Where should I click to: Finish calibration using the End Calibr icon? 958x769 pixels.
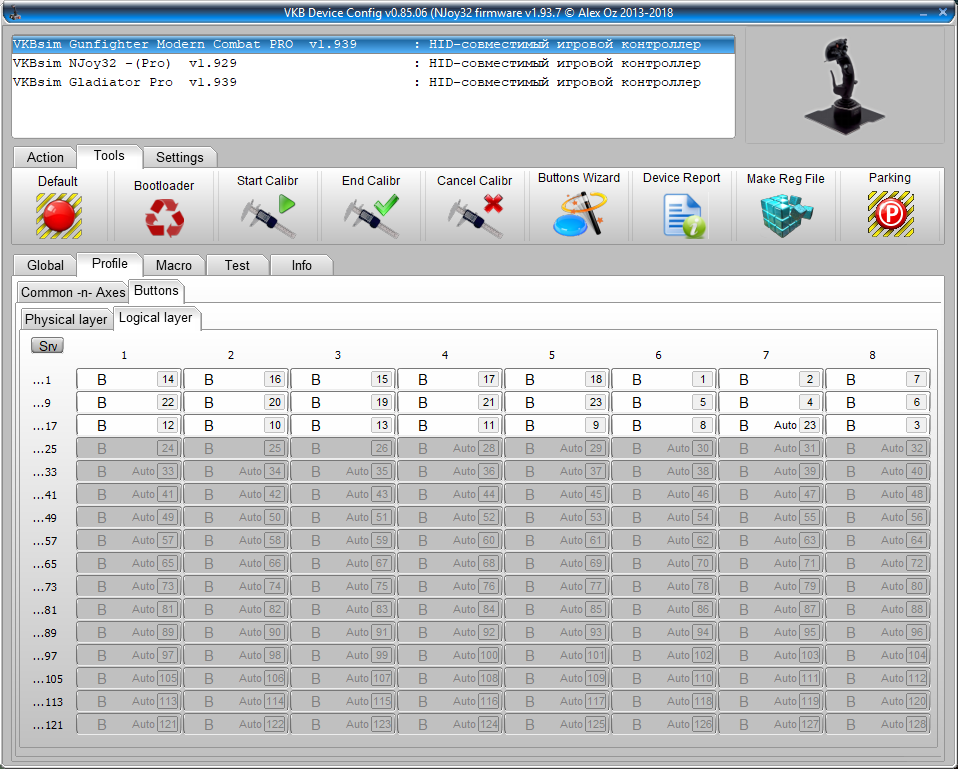pos(371,215)
